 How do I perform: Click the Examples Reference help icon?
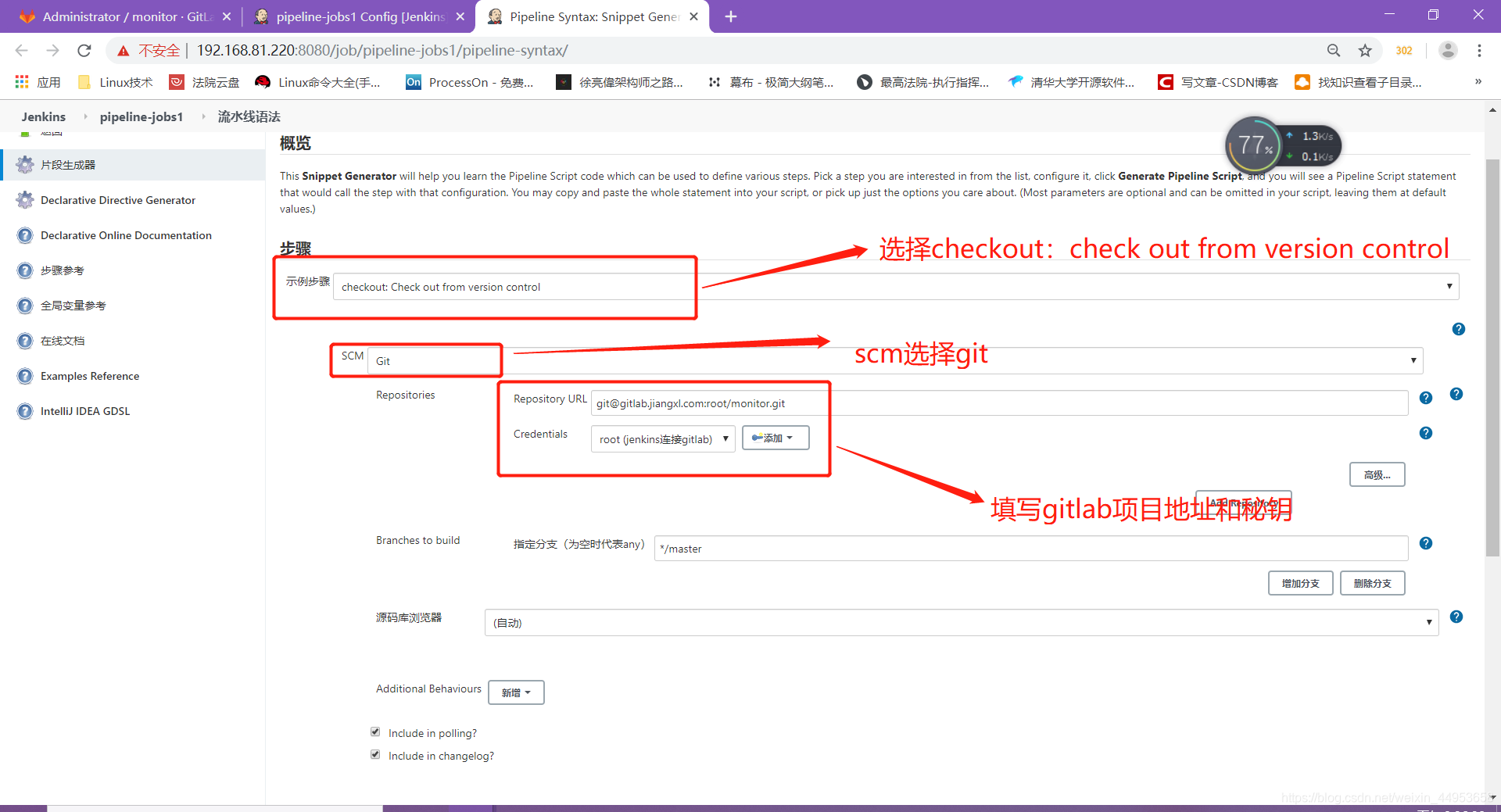point(25,376)
